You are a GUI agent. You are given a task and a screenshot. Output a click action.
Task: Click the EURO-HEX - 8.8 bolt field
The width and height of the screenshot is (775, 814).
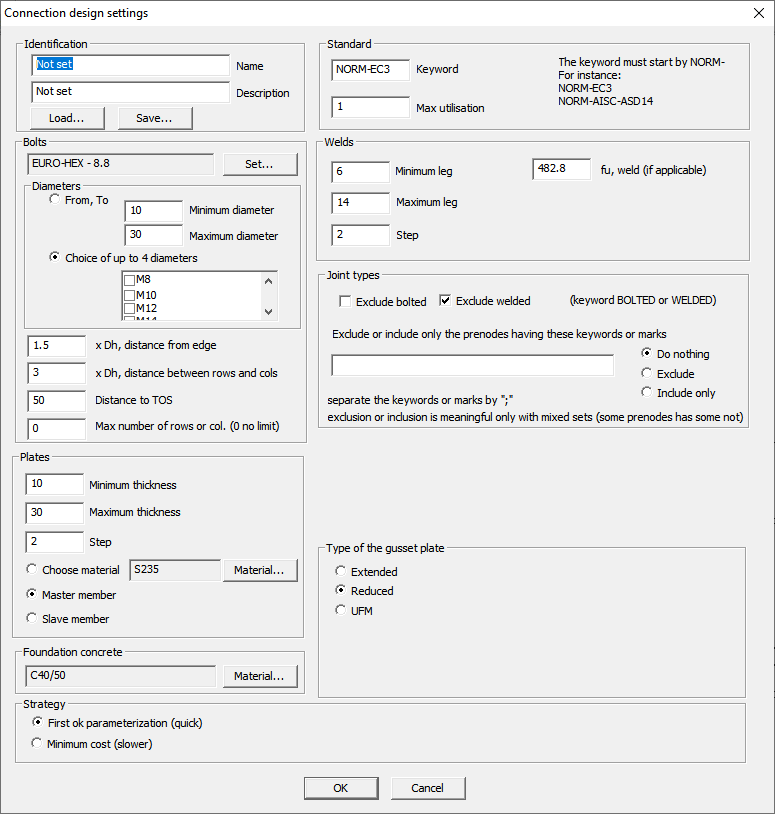[x=120, y=164]
